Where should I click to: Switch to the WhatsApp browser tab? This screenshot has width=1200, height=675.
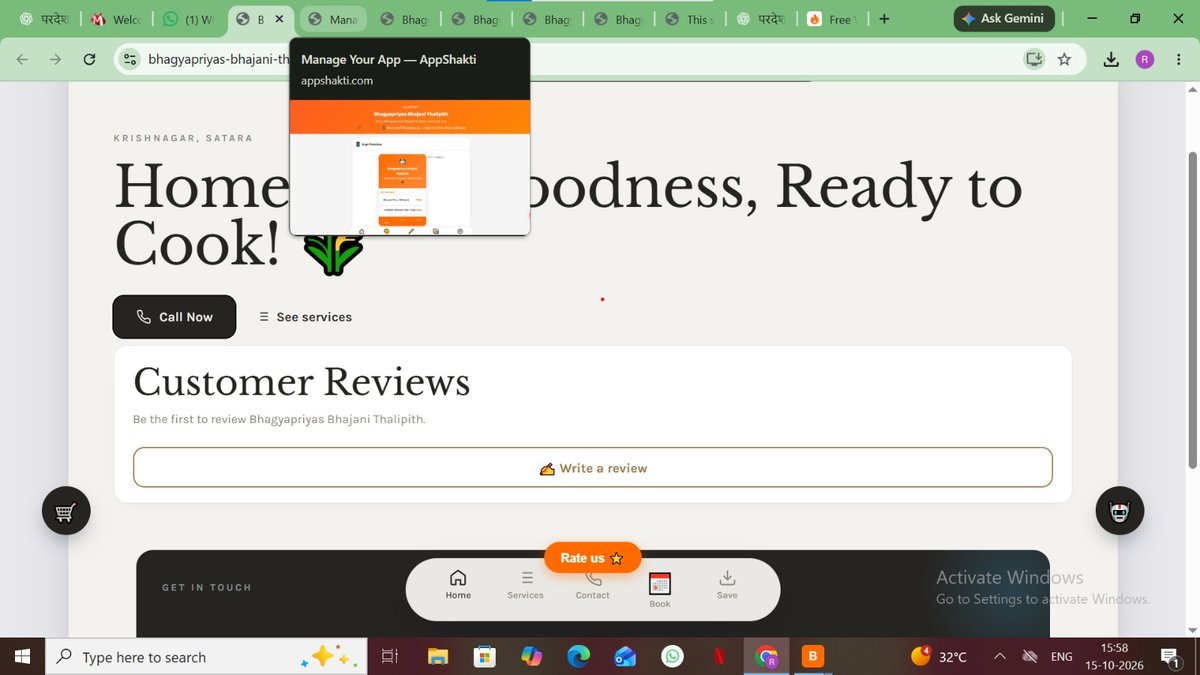pyautogui.click(x=189, y=19)
